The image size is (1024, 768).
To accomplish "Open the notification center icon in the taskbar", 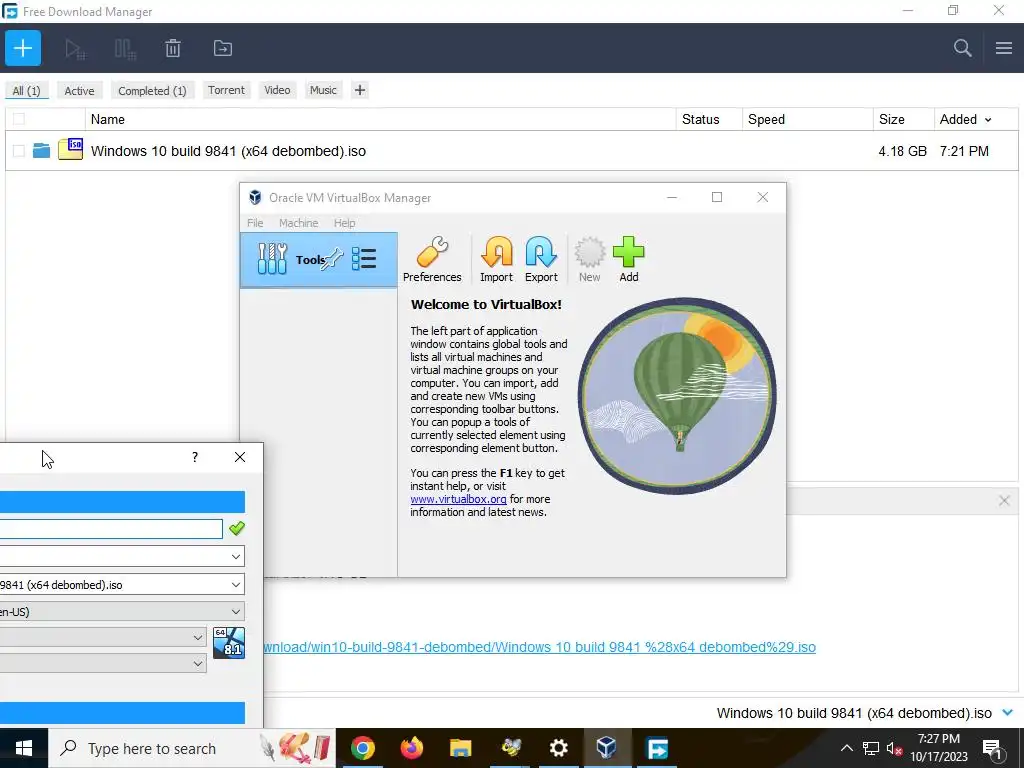I will [x=992, y=749].
